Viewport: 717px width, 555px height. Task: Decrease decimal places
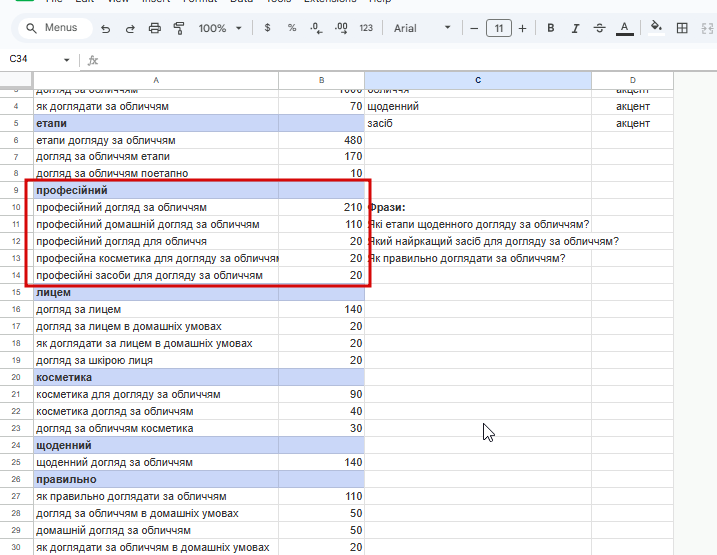coord(316,28)
